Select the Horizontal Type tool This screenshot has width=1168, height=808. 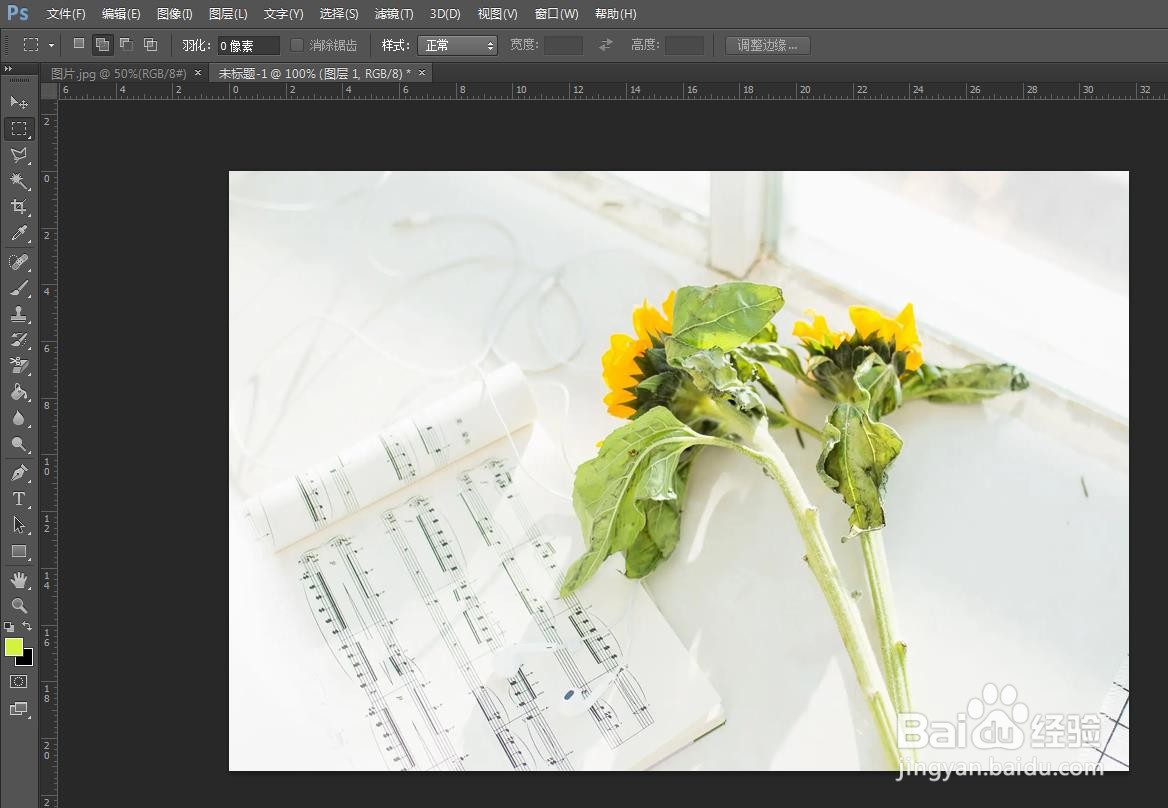tap(19, 499)
